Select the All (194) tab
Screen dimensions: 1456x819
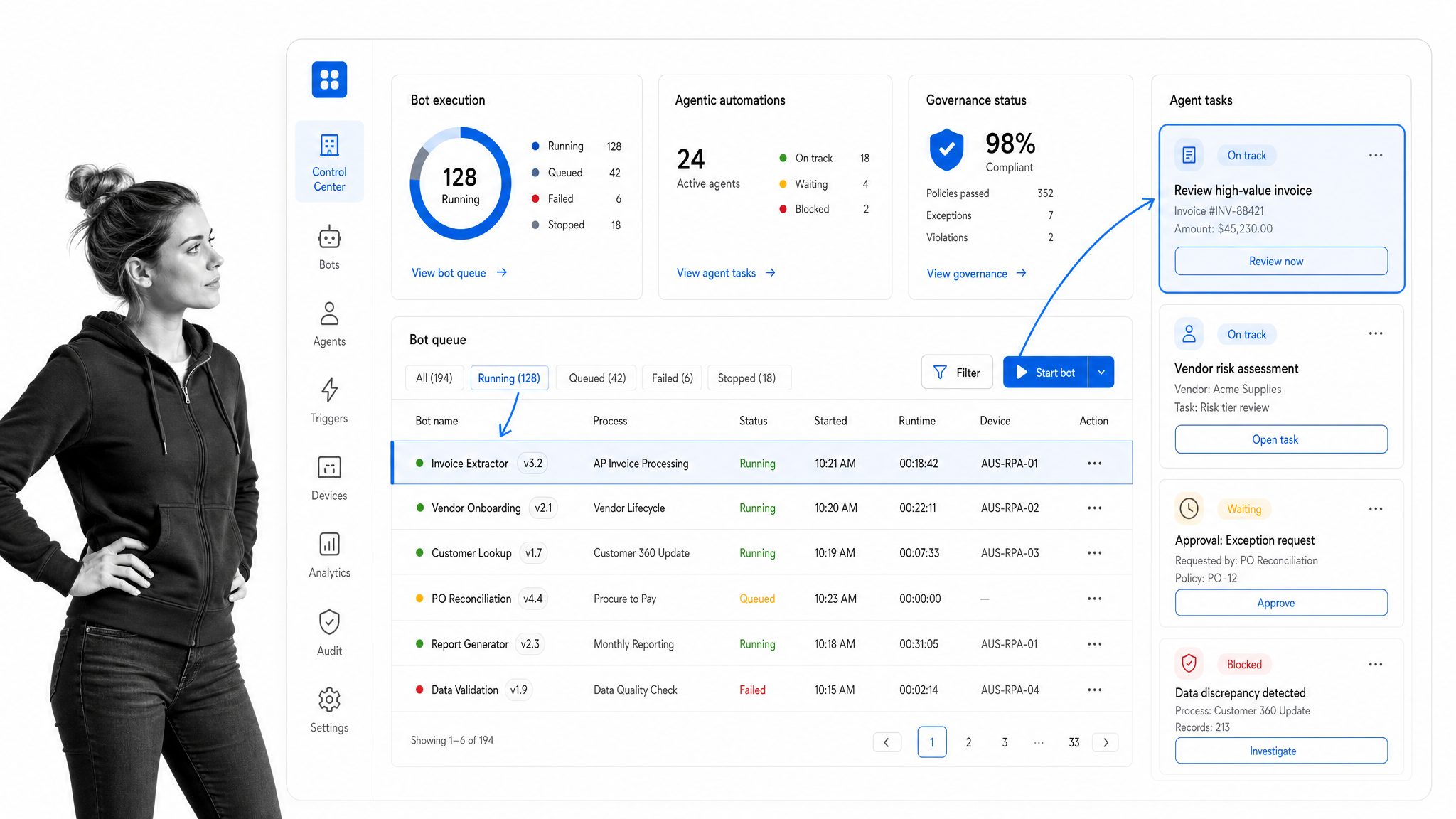[x=434, y=378]
